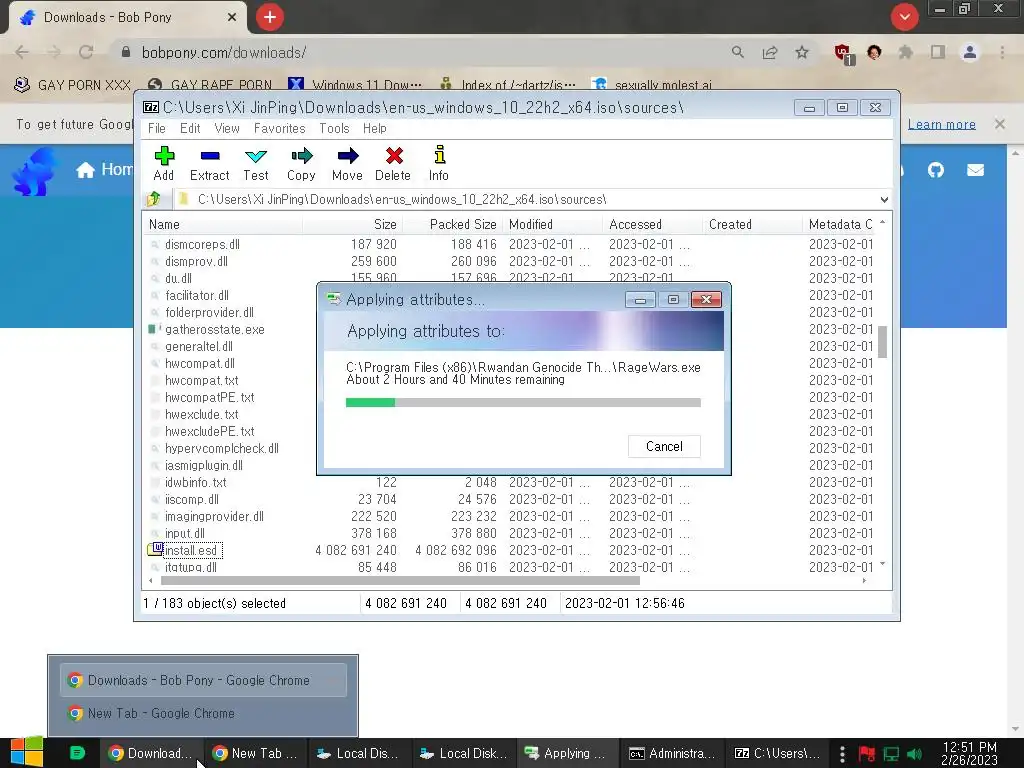Click the Extract toolbar icon
This screenshot has width=1024, height=768.
pyautogui.click(x=210, y=163)
